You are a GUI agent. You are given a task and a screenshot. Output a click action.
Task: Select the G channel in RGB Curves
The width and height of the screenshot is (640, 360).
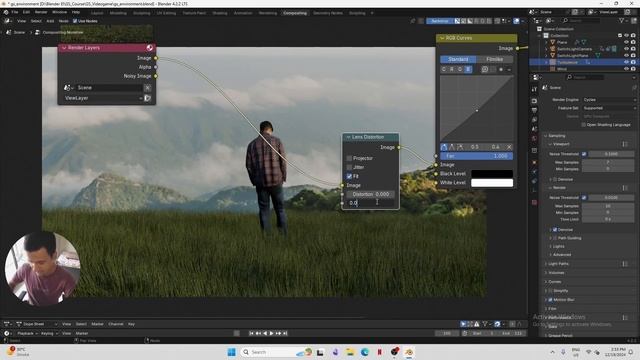coord(460,69)
